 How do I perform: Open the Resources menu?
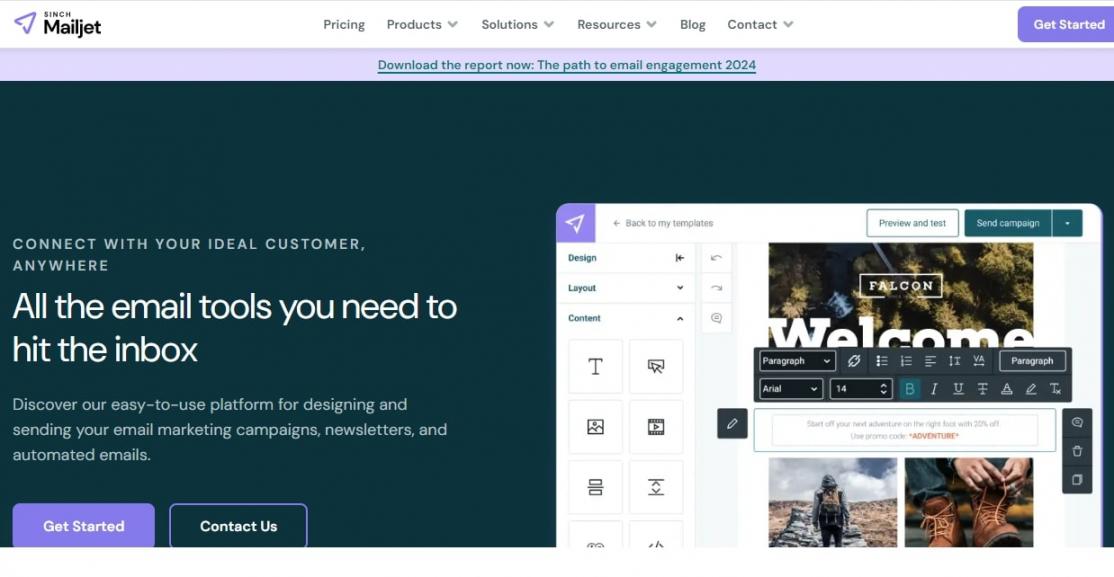click(x=617, y=24)
